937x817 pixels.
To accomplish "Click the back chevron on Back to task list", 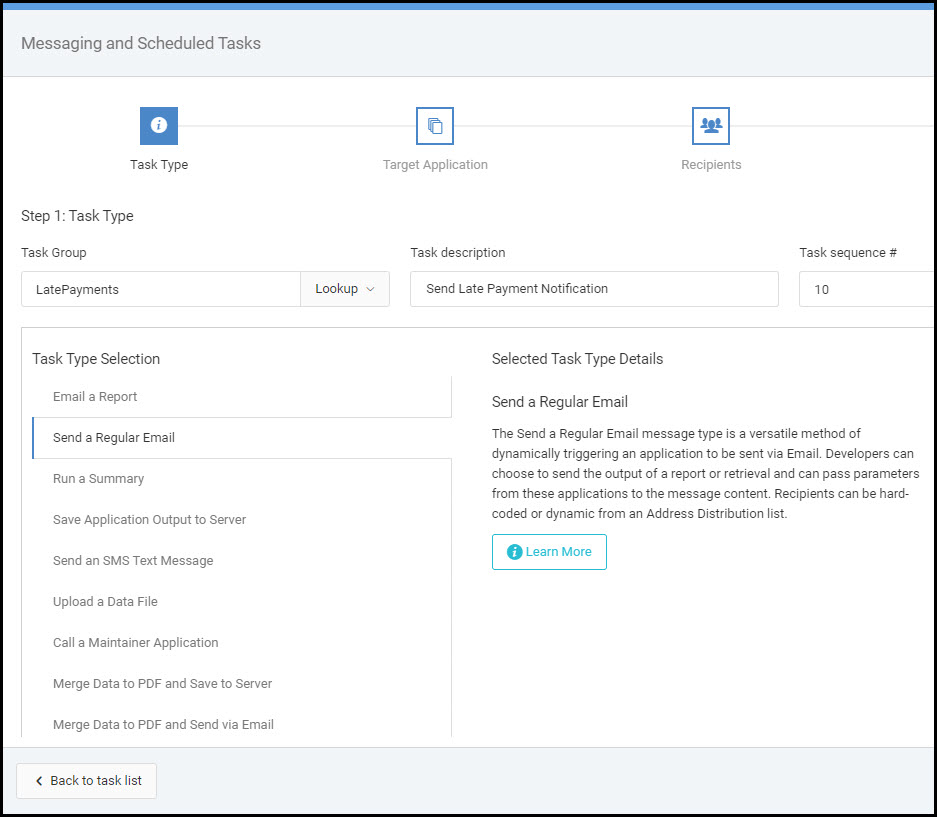I will click(37, 781).
